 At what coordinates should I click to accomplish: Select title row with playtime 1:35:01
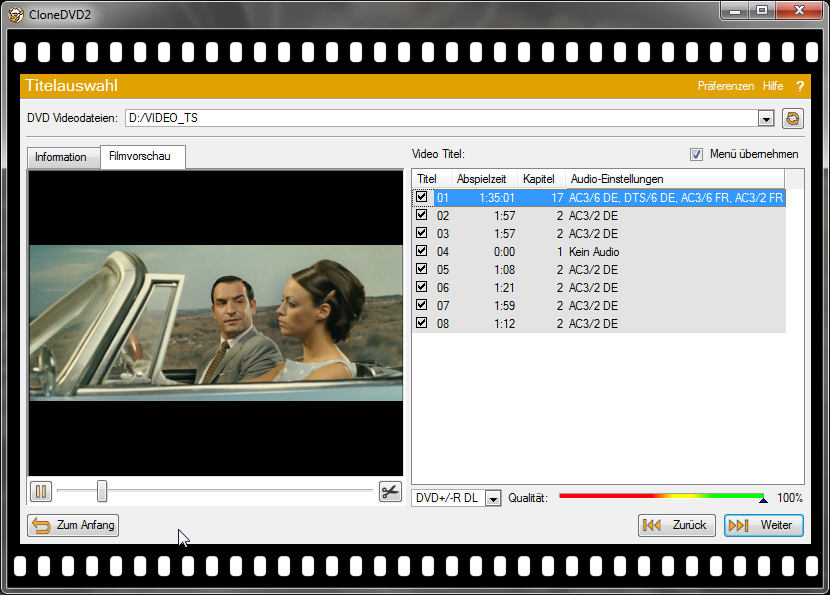click(599, 198)
